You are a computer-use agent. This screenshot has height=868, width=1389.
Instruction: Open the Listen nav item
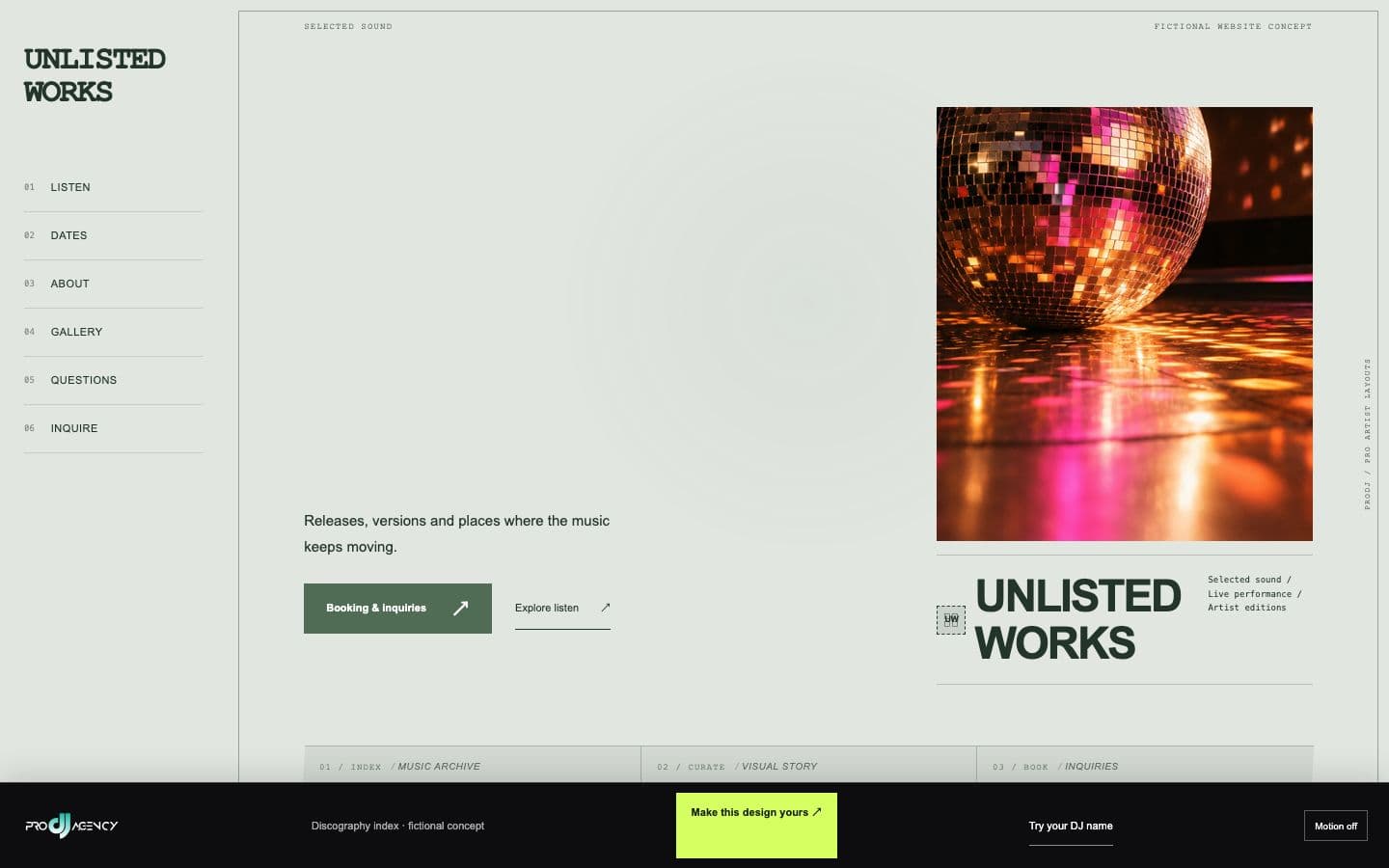pyautogui.click(x=113, y=187)
